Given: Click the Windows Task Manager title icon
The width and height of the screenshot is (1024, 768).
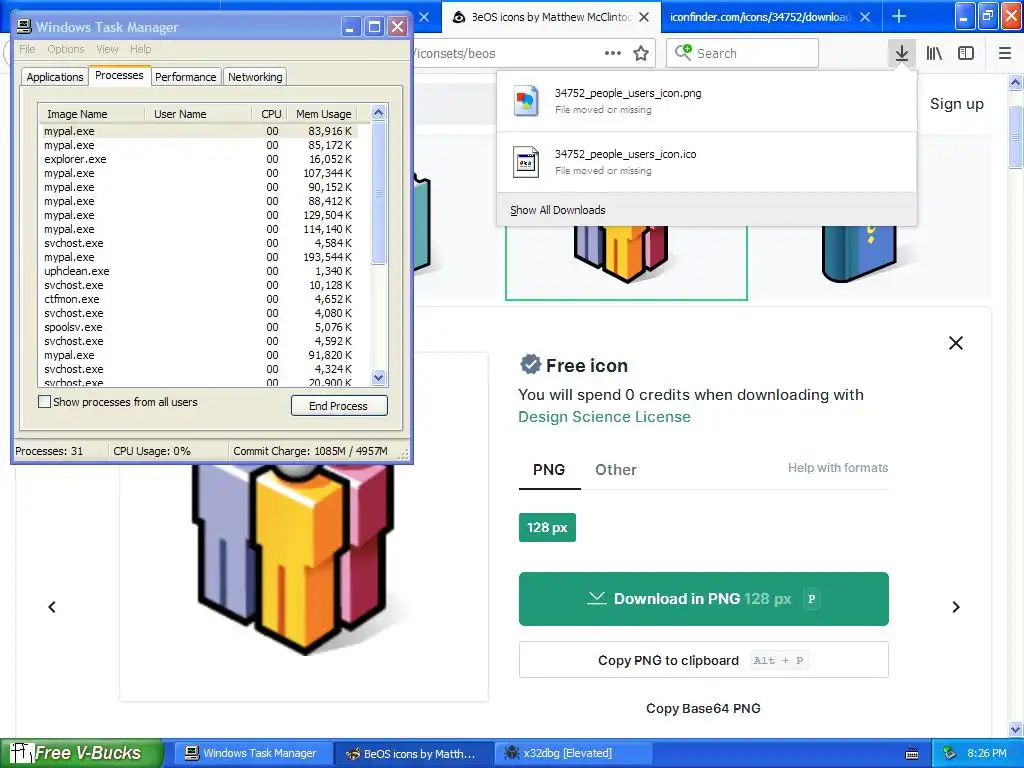Looking at the screenshot, I should [24, 26].
